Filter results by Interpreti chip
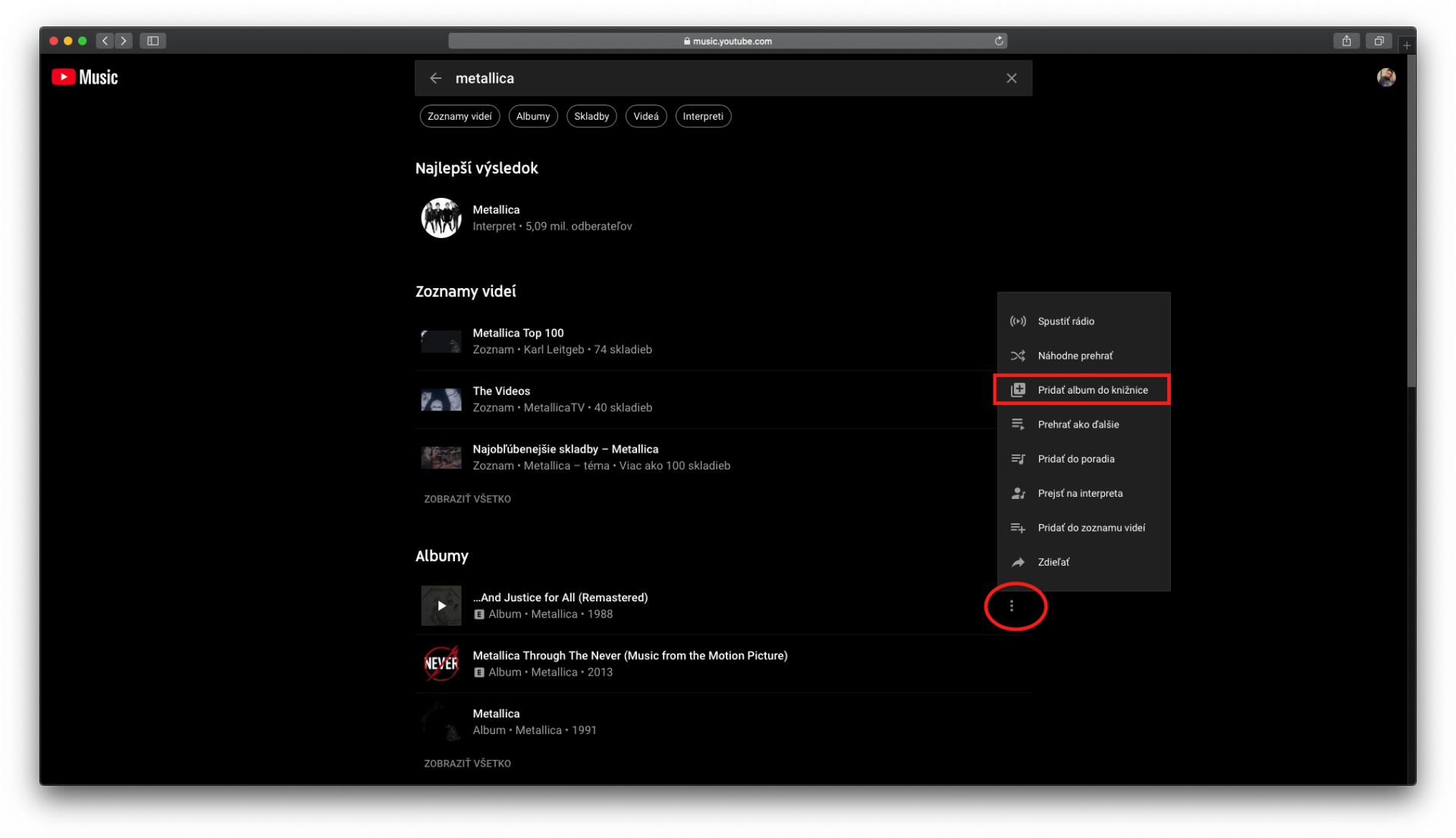 coord(703,116)
